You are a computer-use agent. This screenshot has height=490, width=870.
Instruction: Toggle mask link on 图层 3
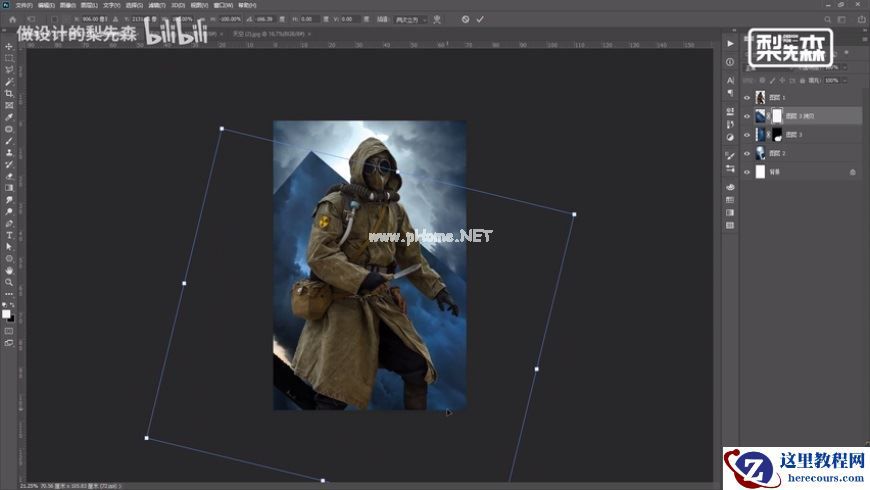pyautogui.click(x=768, y=135)
